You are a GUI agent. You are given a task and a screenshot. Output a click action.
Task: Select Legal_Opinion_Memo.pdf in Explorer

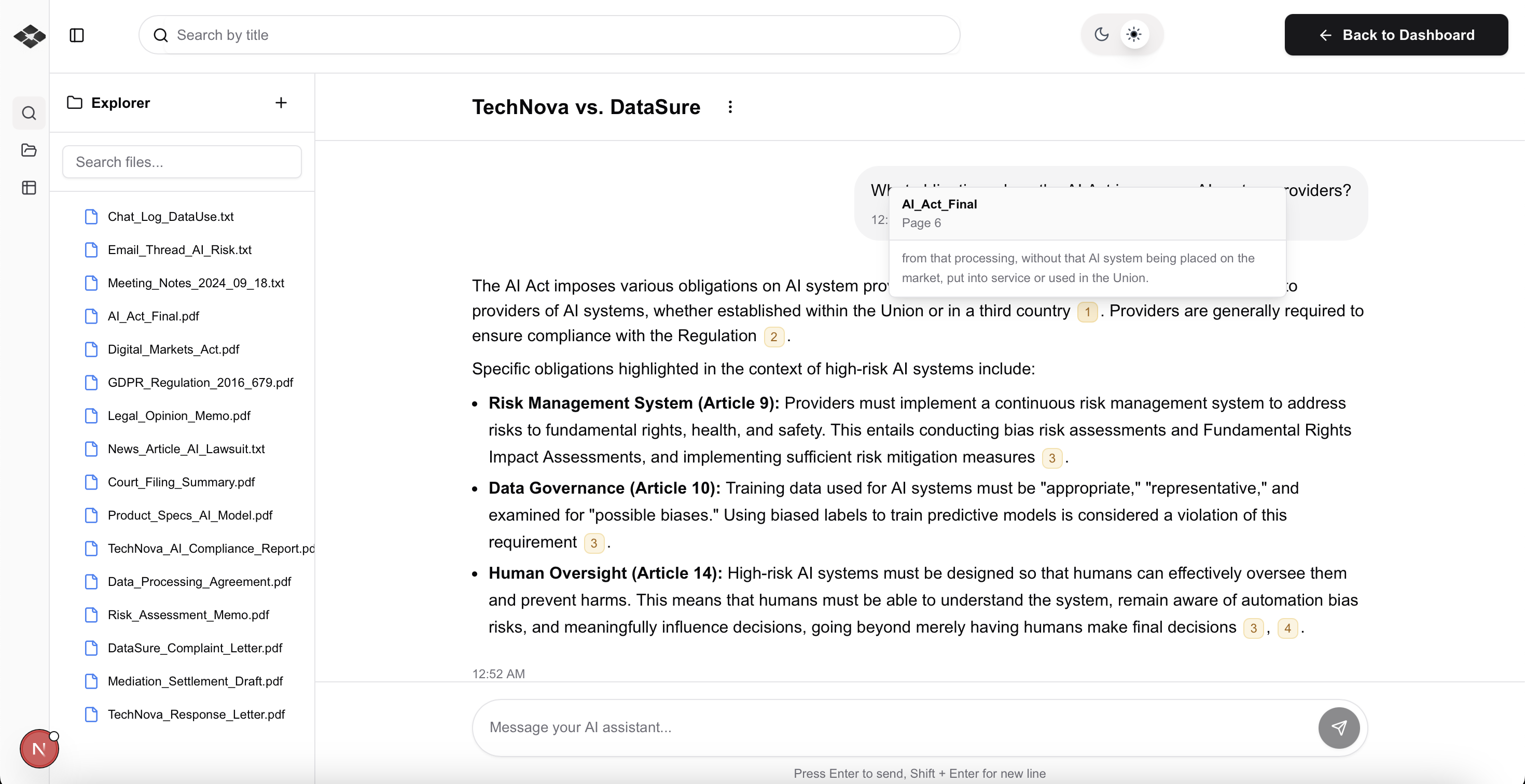tap(179, 415)
